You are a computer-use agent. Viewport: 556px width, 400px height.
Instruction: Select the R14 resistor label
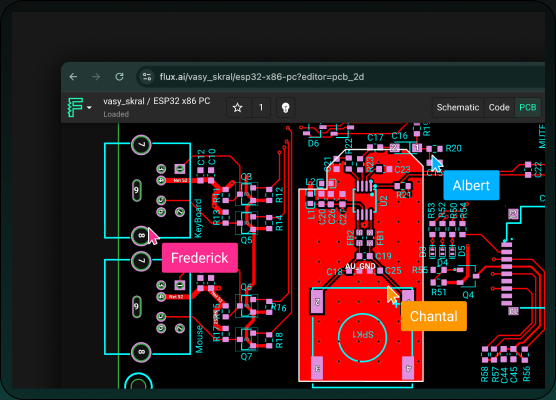tap(279, 223)
